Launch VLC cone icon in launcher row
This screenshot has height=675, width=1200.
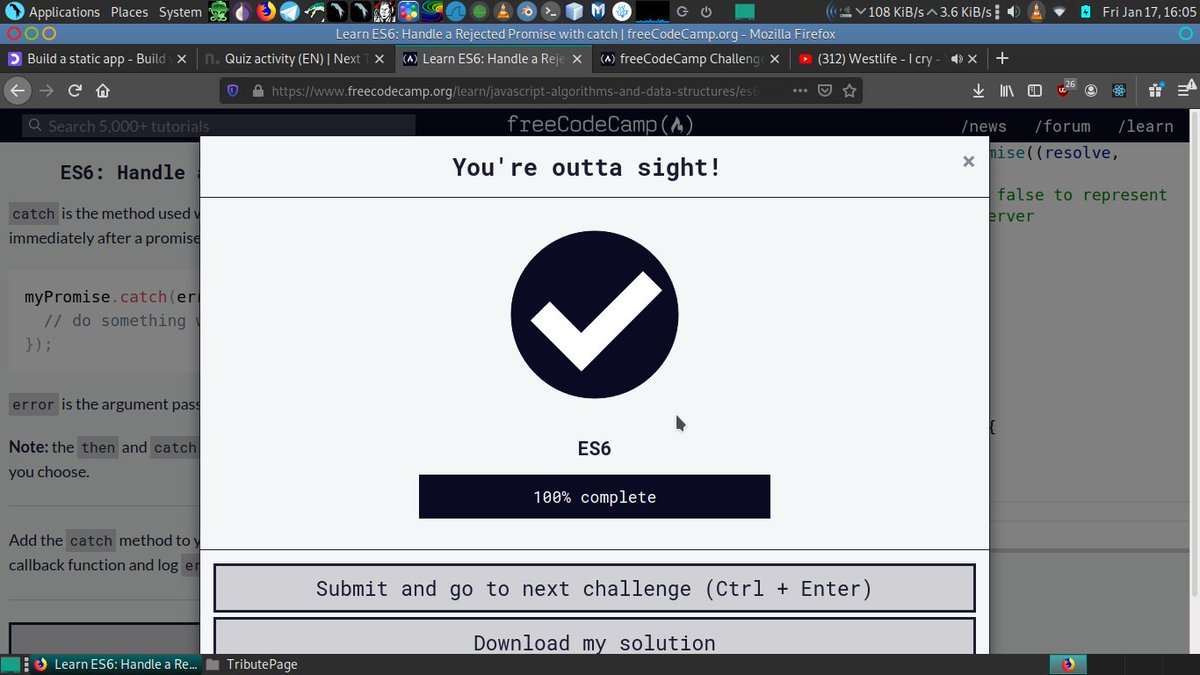(502, 12)
